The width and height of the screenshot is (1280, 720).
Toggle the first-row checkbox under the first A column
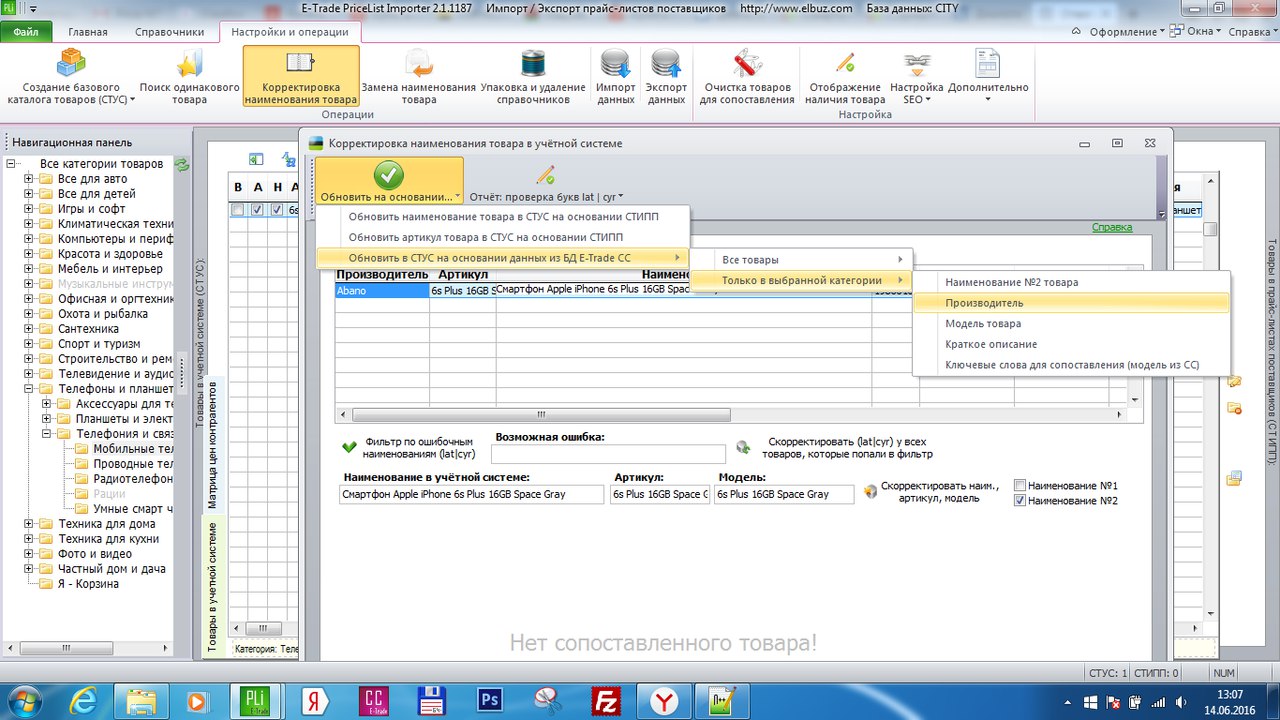[257, 210]
